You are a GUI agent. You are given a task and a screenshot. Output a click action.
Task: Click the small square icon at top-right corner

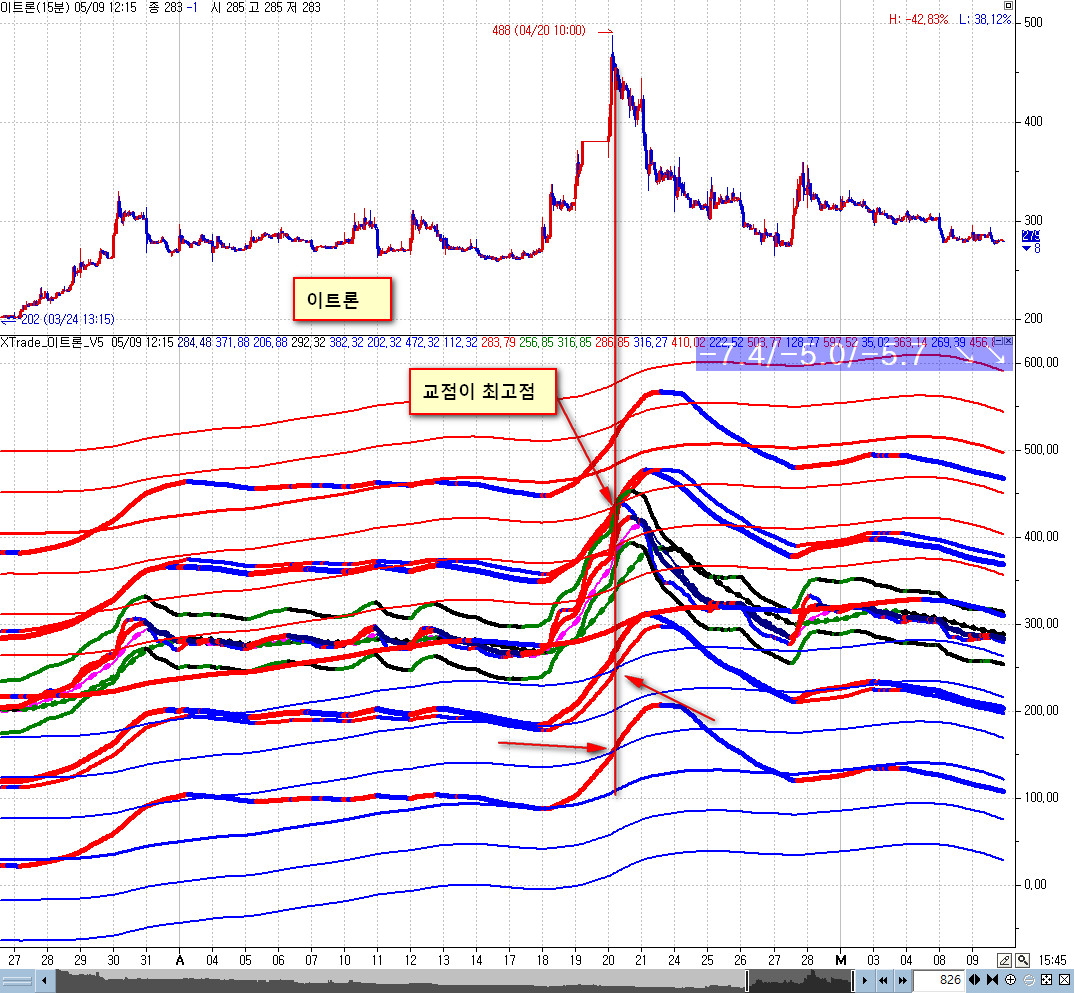[x=1007, y=5]
